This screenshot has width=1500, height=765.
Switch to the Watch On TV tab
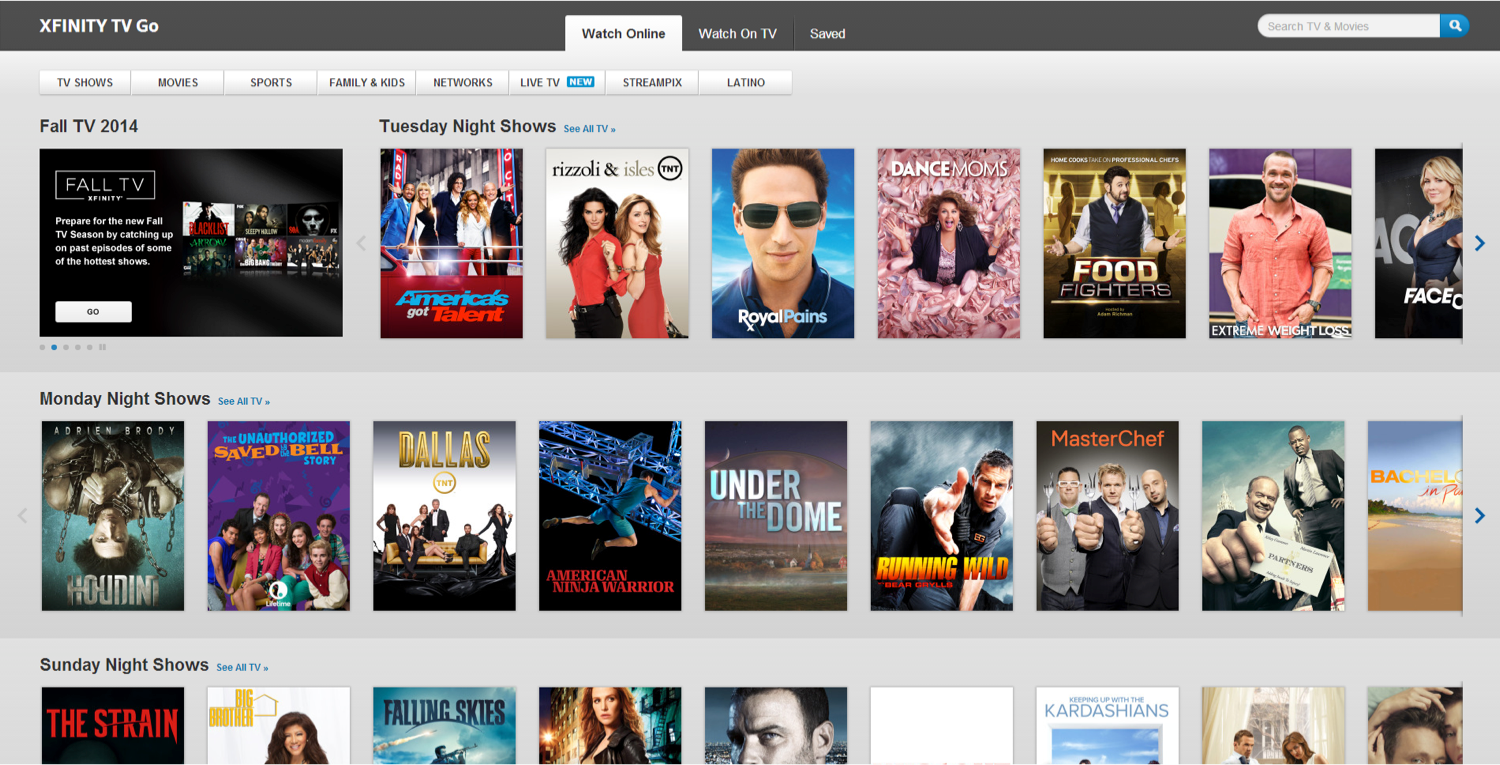pyautogui.click(x=737, y=33)
